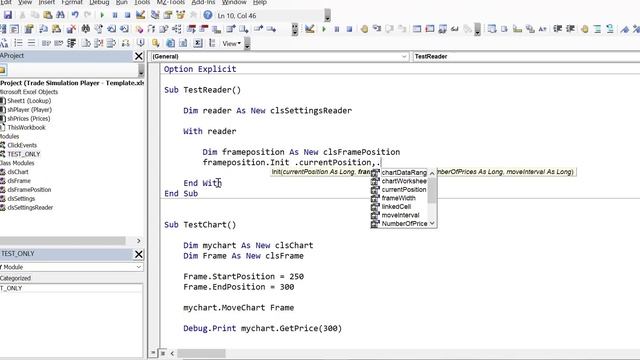Switch to Full Module View toggle
The height and width of the screenshot is (360, 640).
coord(162,353)
